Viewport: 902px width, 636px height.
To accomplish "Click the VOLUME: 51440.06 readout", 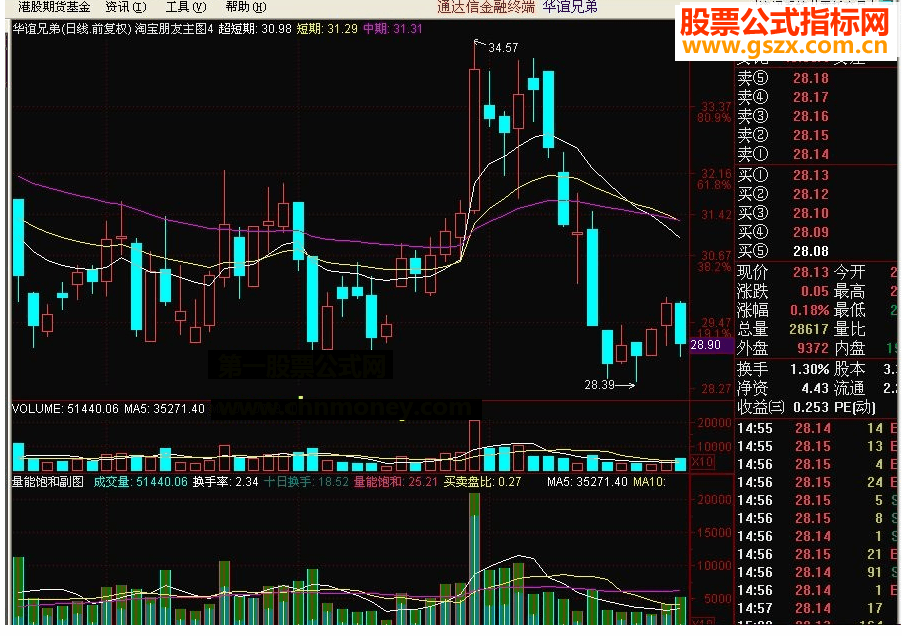I will 66,409.
